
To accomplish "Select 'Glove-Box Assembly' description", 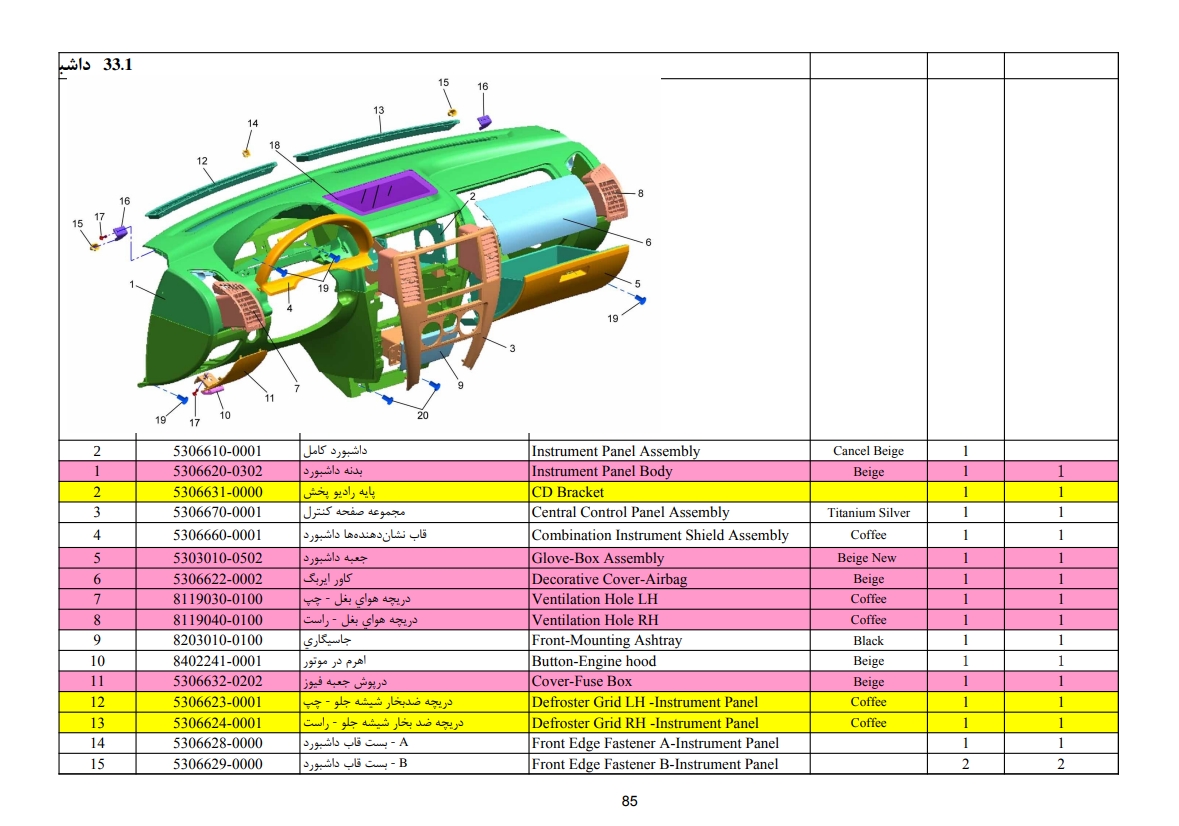I will 598,558.
